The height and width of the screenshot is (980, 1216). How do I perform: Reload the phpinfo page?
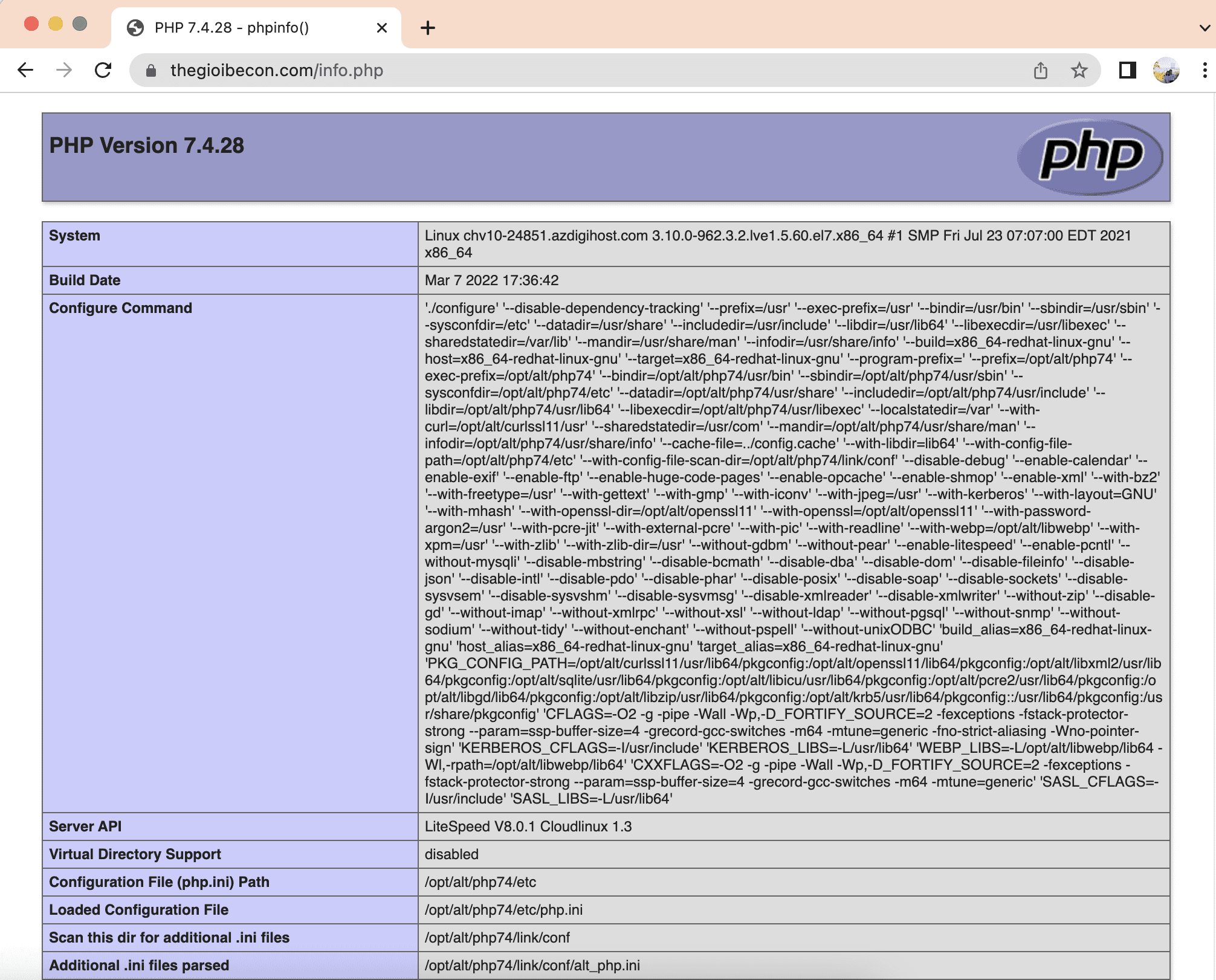coord(103,70)
